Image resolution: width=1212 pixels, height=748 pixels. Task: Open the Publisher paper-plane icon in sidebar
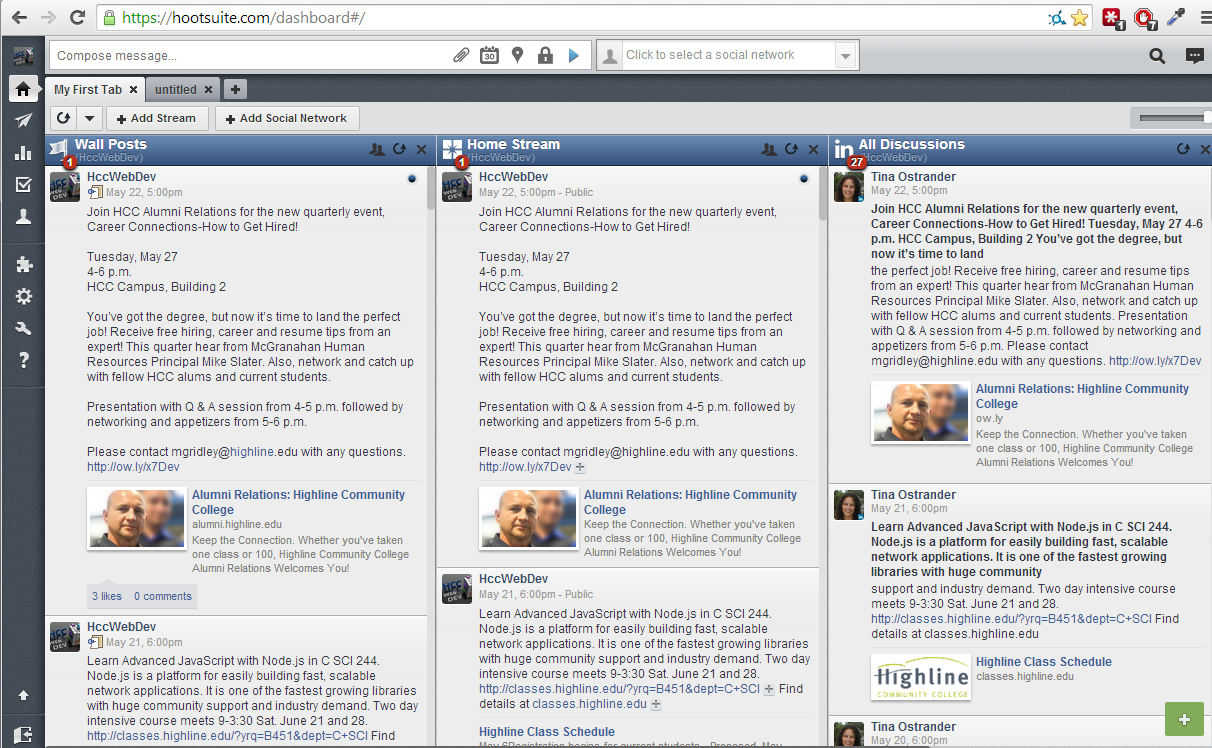point(23,121)
